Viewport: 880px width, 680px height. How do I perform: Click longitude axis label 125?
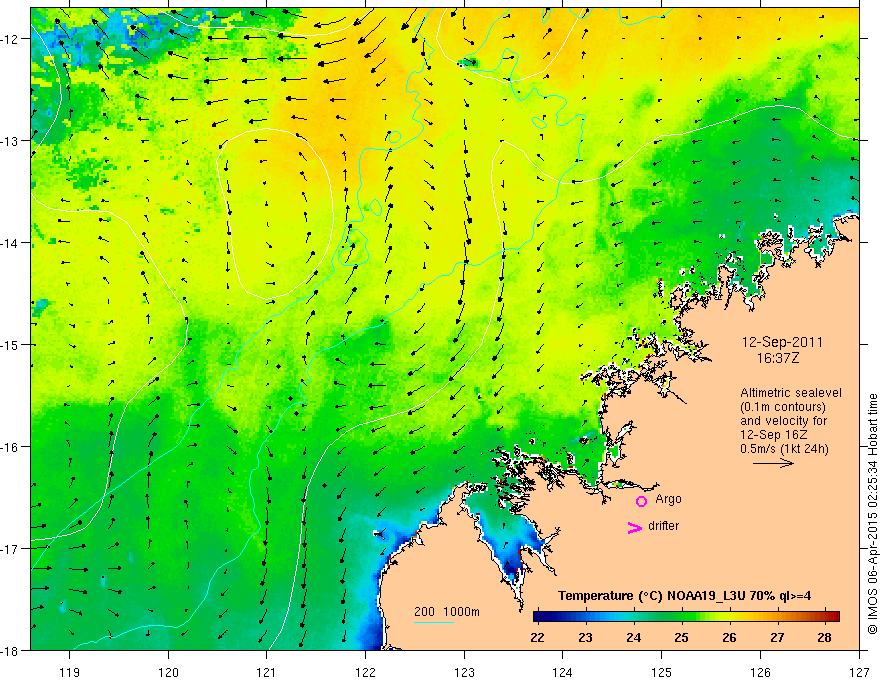tap(661, 672)
